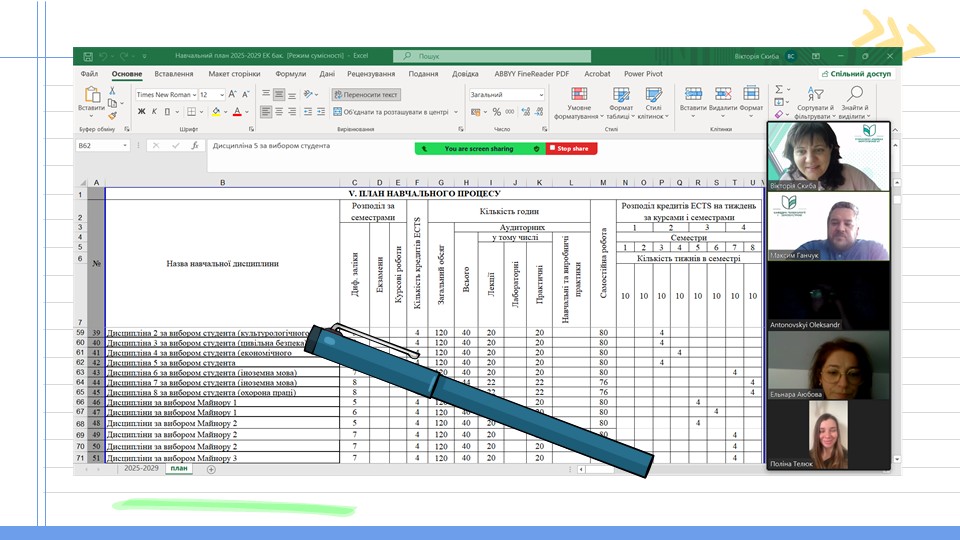Open the Формули ribbon tab
Viewport: 960px width, 540px height.
pyautogui.click(x=290, y=74)
